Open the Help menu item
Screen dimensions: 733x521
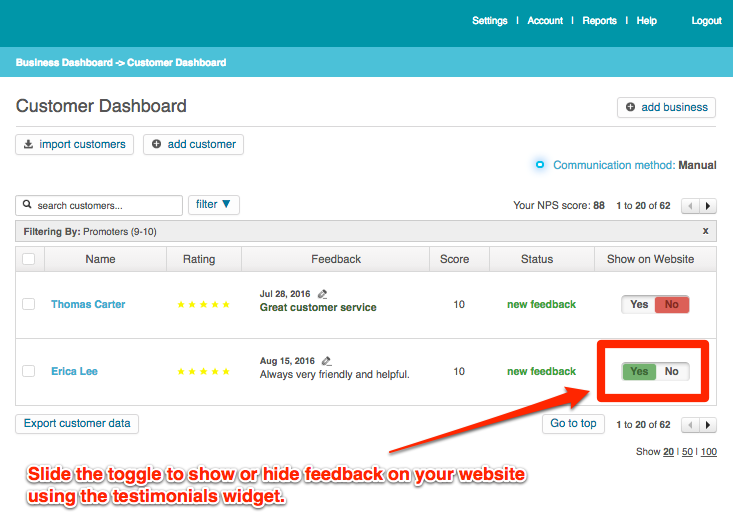point(647,21)
